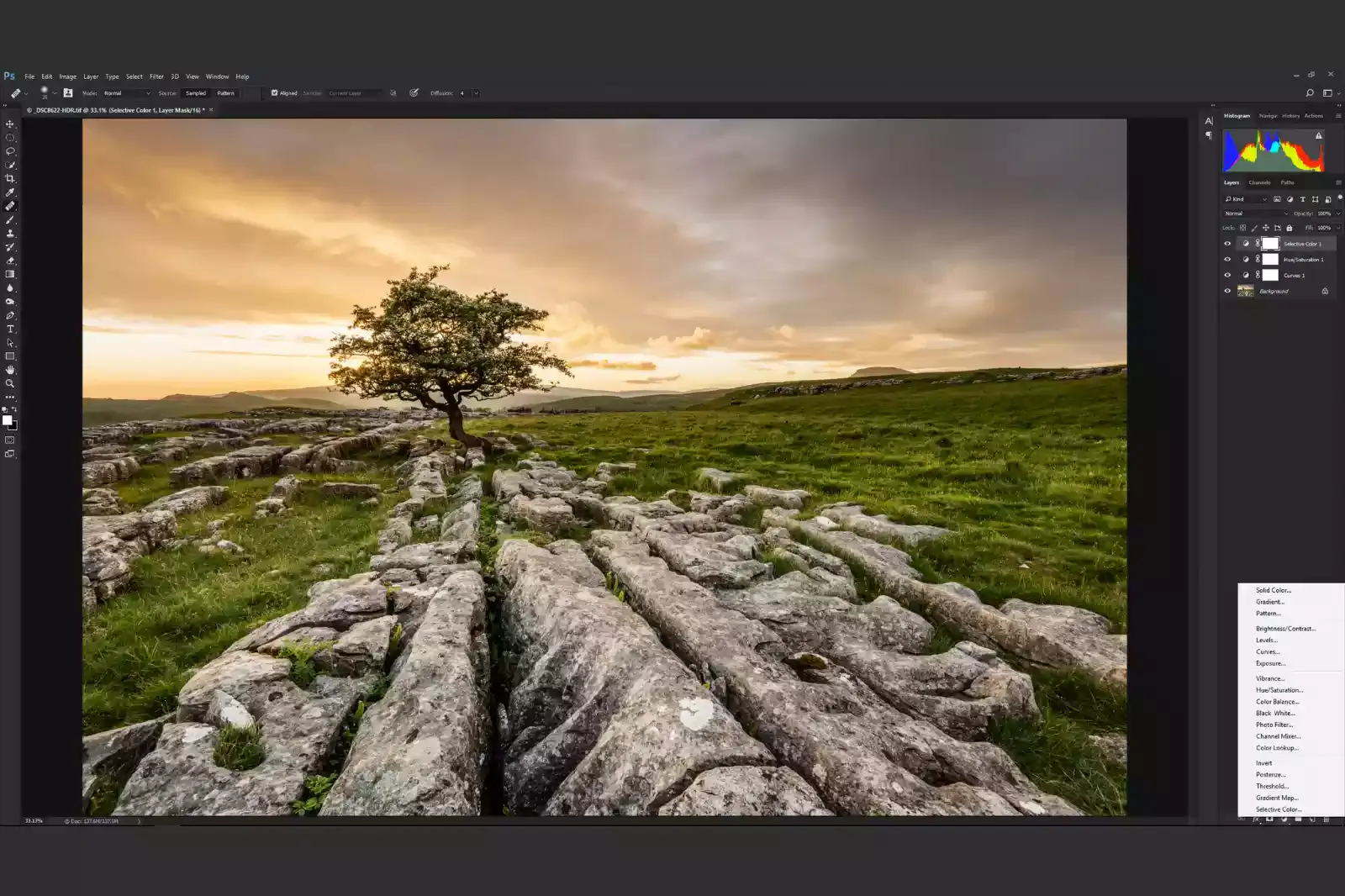Select the Eraser tool
The width and height of the screenshot is (1345, 896).
10,261
